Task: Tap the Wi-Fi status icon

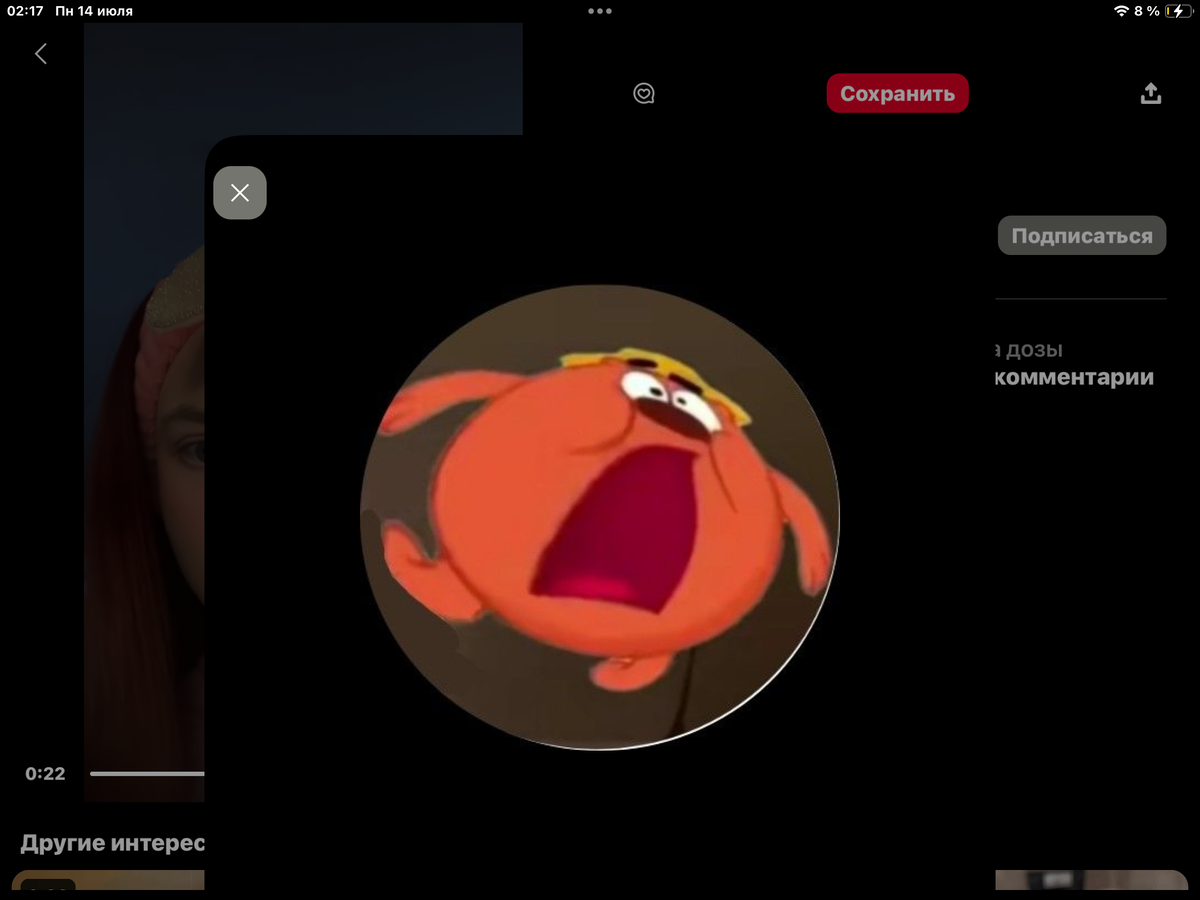Action: tap(1121, 11)
